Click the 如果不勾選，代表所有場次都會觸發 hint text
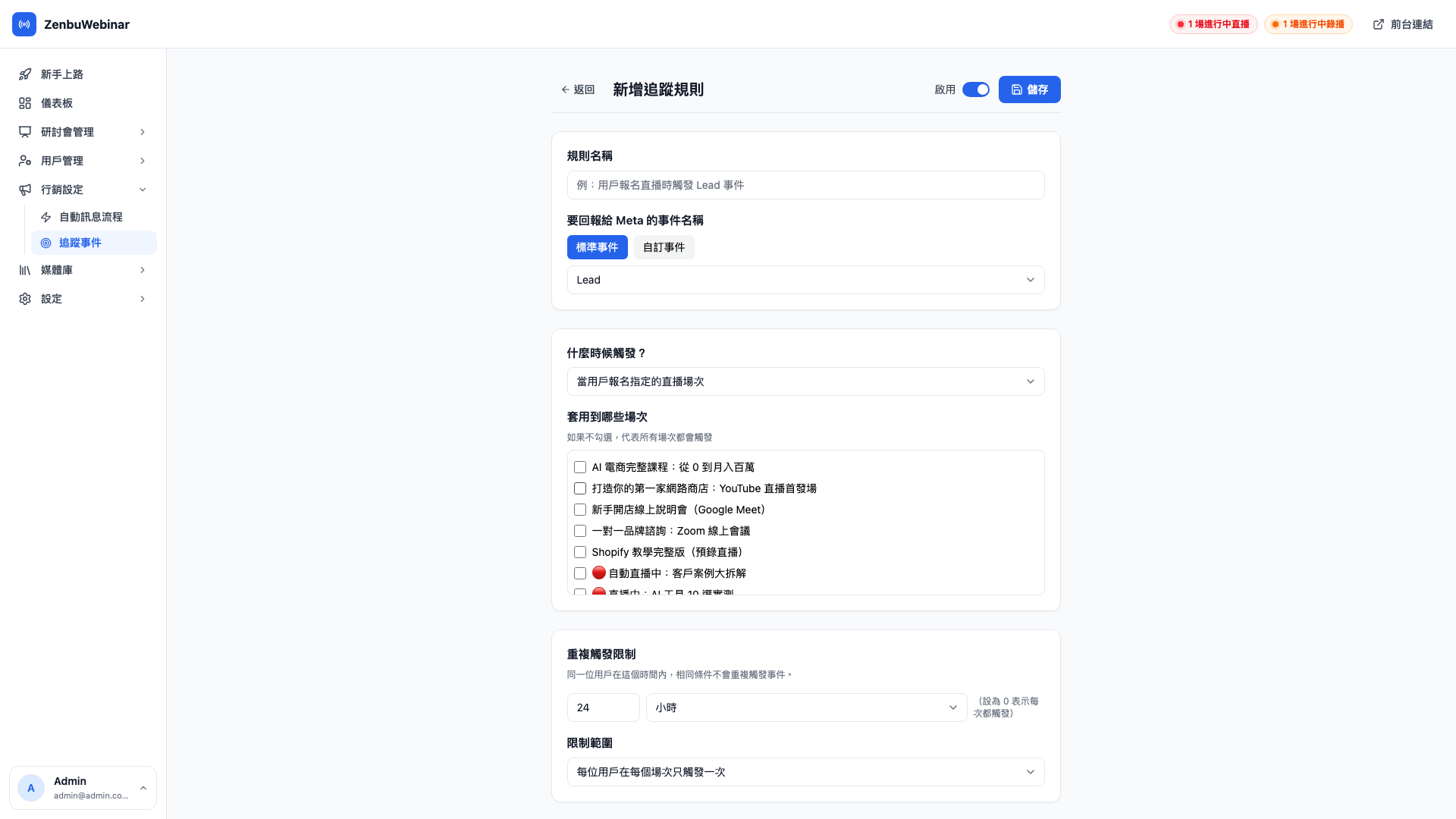 (x=639, y=438)
